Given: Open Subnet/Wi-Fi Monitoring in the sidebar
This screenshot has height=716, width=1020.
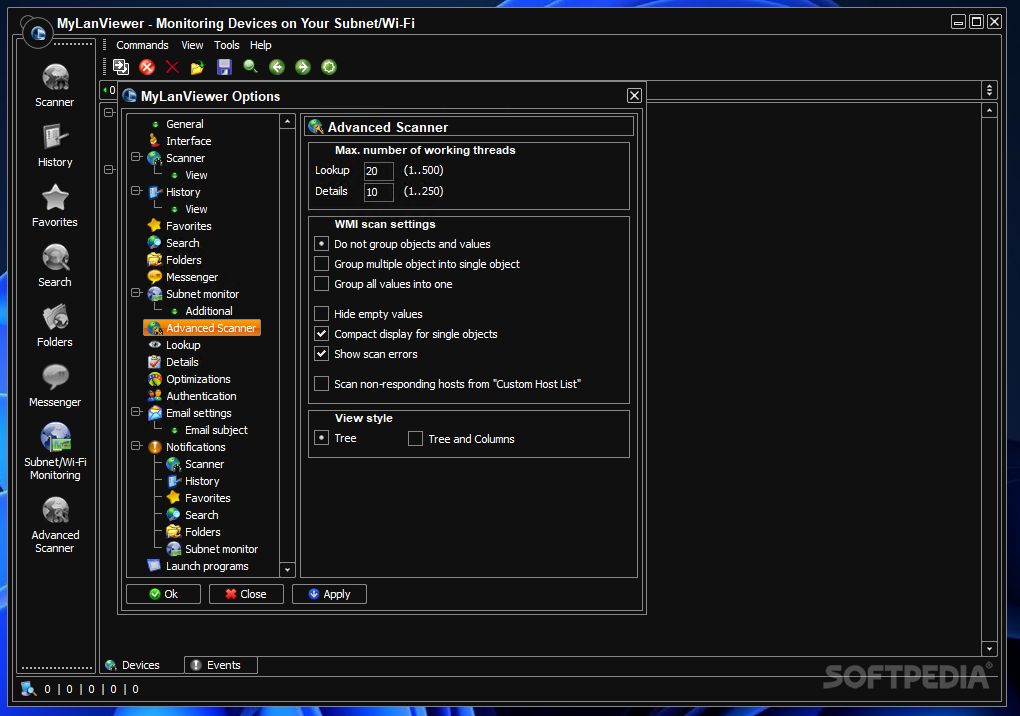Looking at the screenshot, I should tap(55, 451).
